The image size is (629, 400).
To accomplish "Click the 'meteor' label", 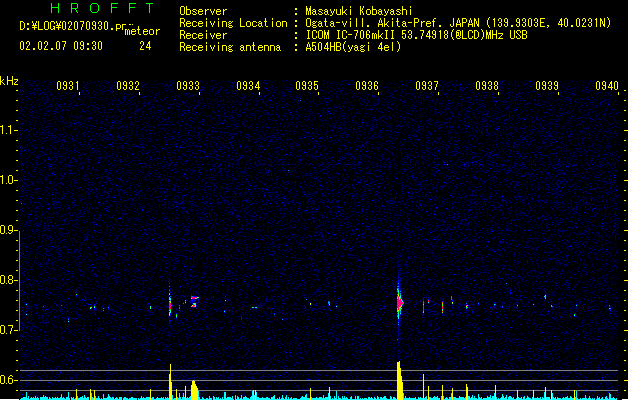I will click(142, 31).
